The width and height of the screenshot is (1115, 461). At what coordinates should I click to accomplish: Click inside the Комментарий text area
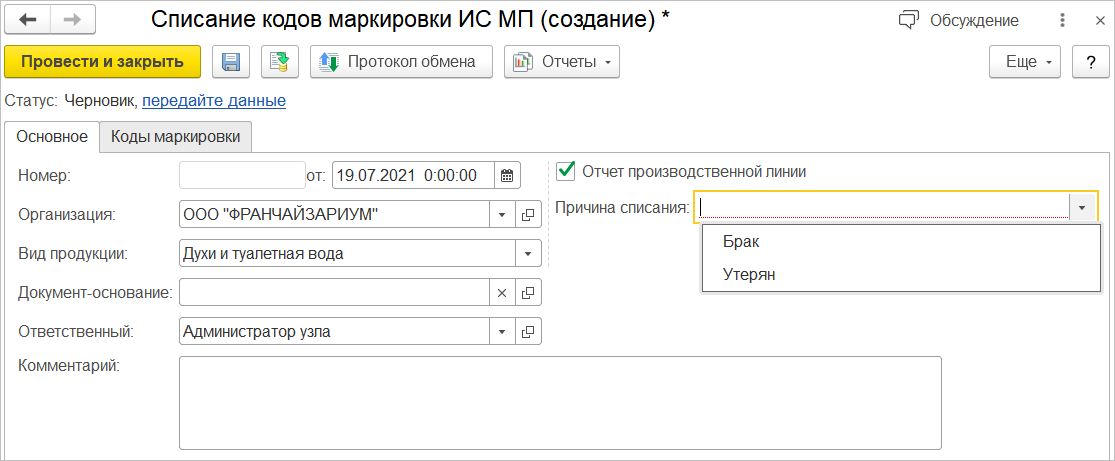tap(560, 403)
